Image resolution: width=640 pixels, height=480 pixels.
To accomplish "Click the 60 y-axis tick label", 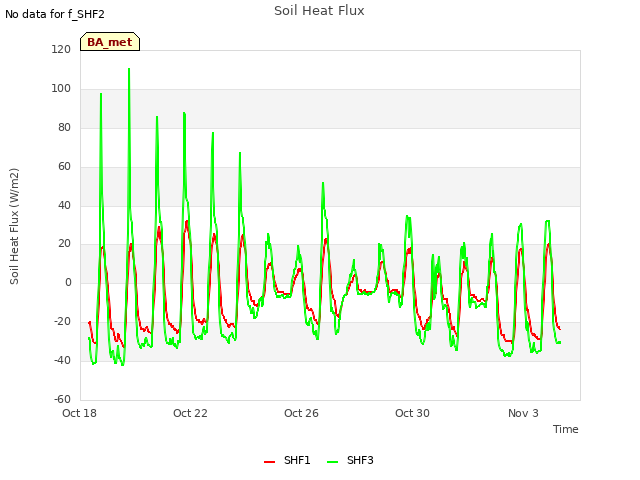I will (64, 166).
